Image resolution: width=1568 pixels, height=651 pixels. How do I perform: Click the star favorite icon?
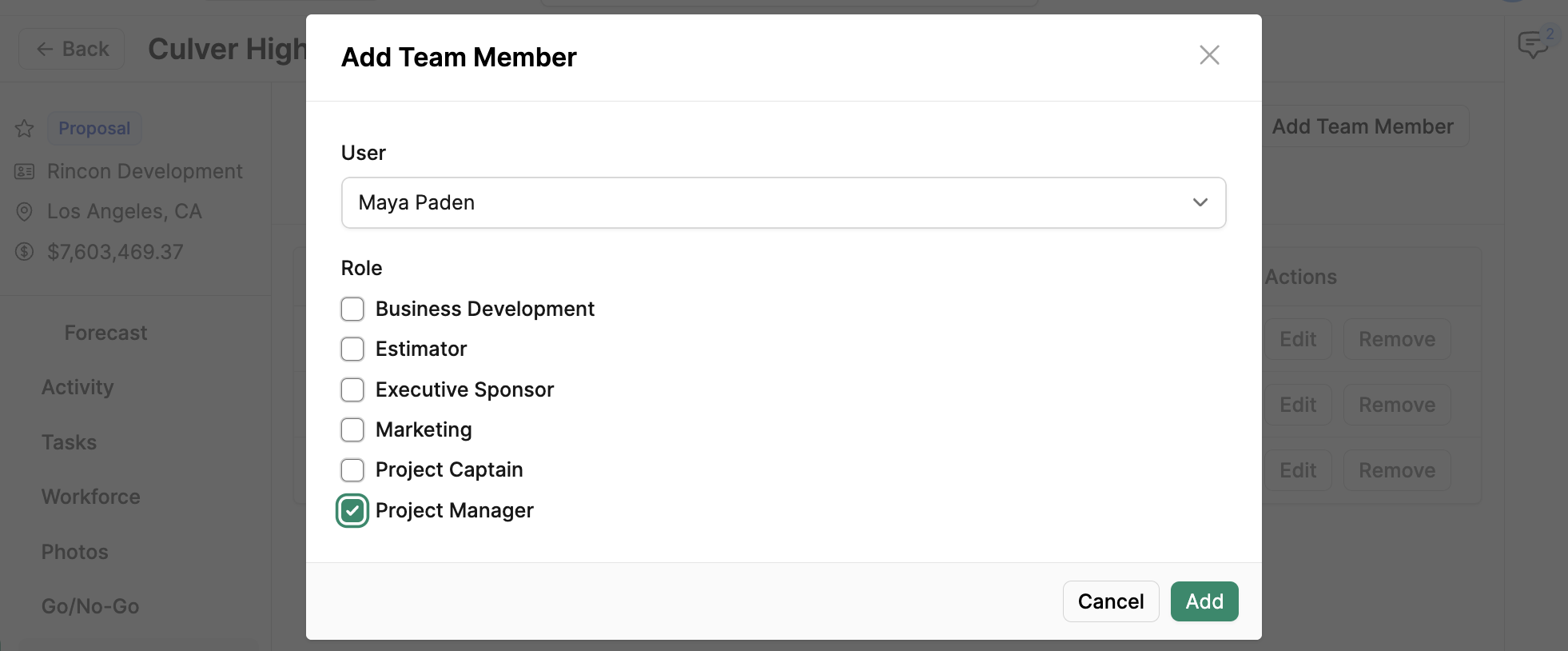pos(25,129)
